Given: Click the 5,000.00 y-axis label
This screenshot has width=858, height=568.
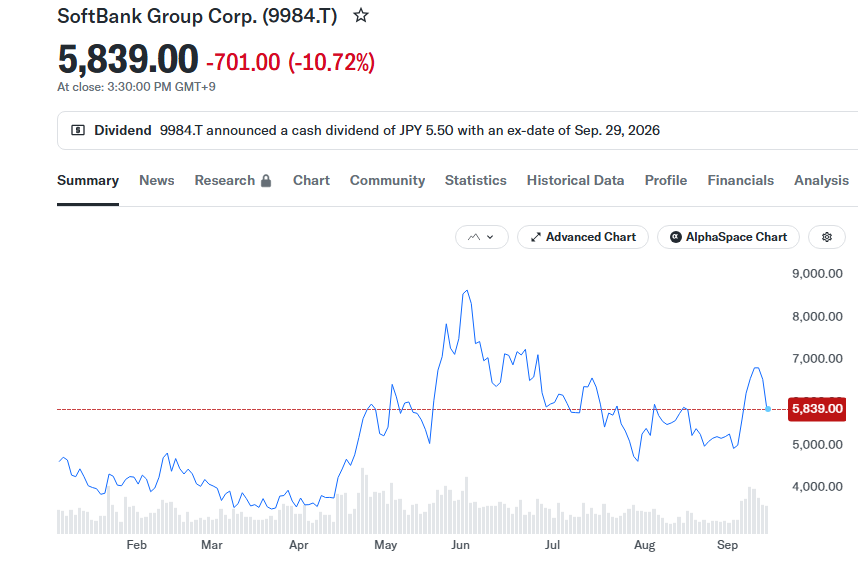Looking at the screenshot, I should coord(817,444).
